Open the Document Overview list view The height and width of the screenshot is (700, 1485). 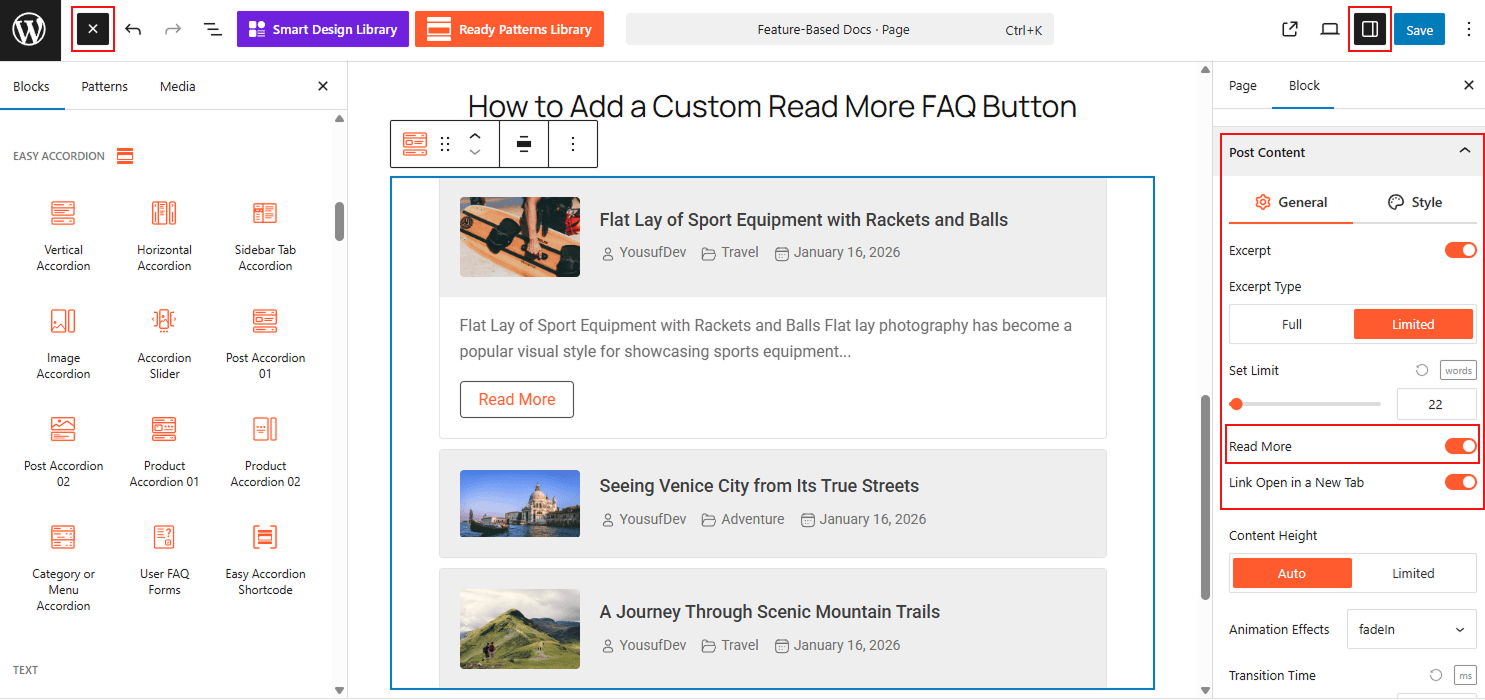click(x=213, y=29)
